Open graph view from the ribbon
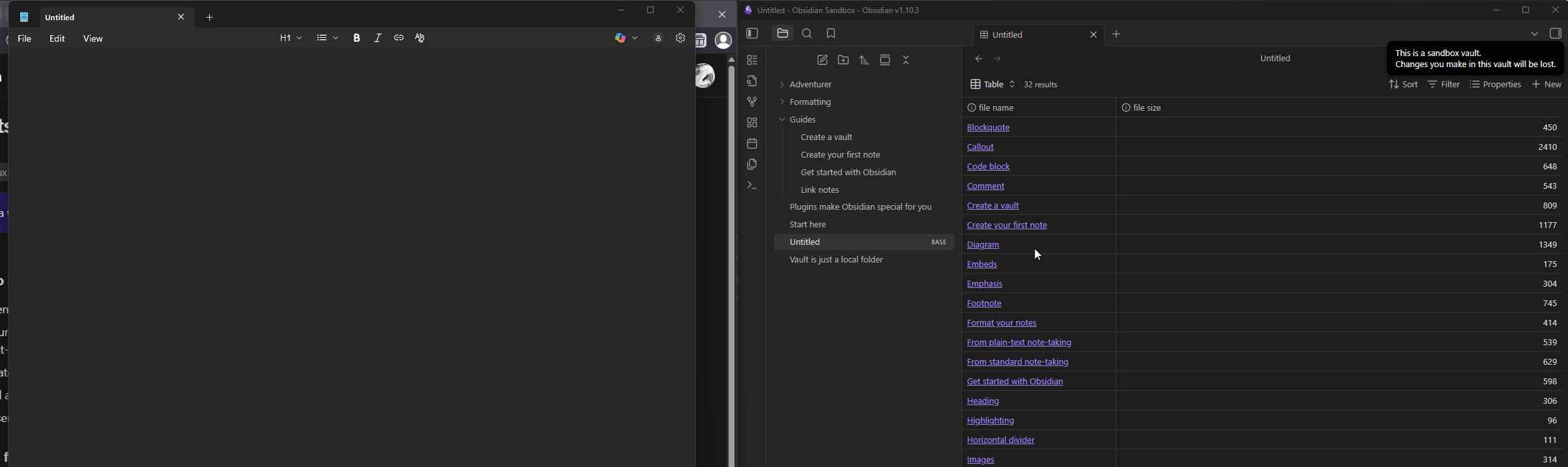Screen dimensions: 1568x467 coord(752,102)
